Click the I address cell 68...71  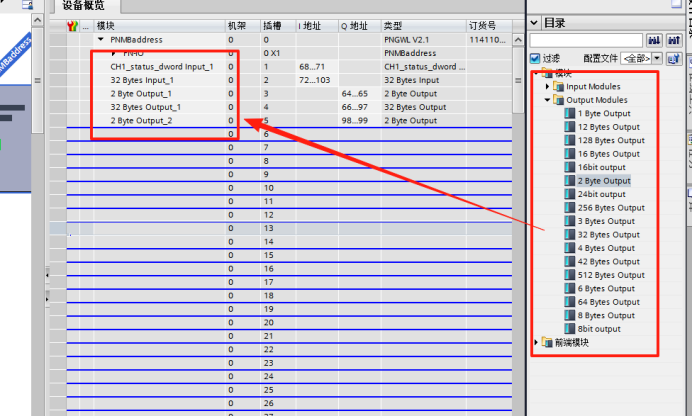317,67
